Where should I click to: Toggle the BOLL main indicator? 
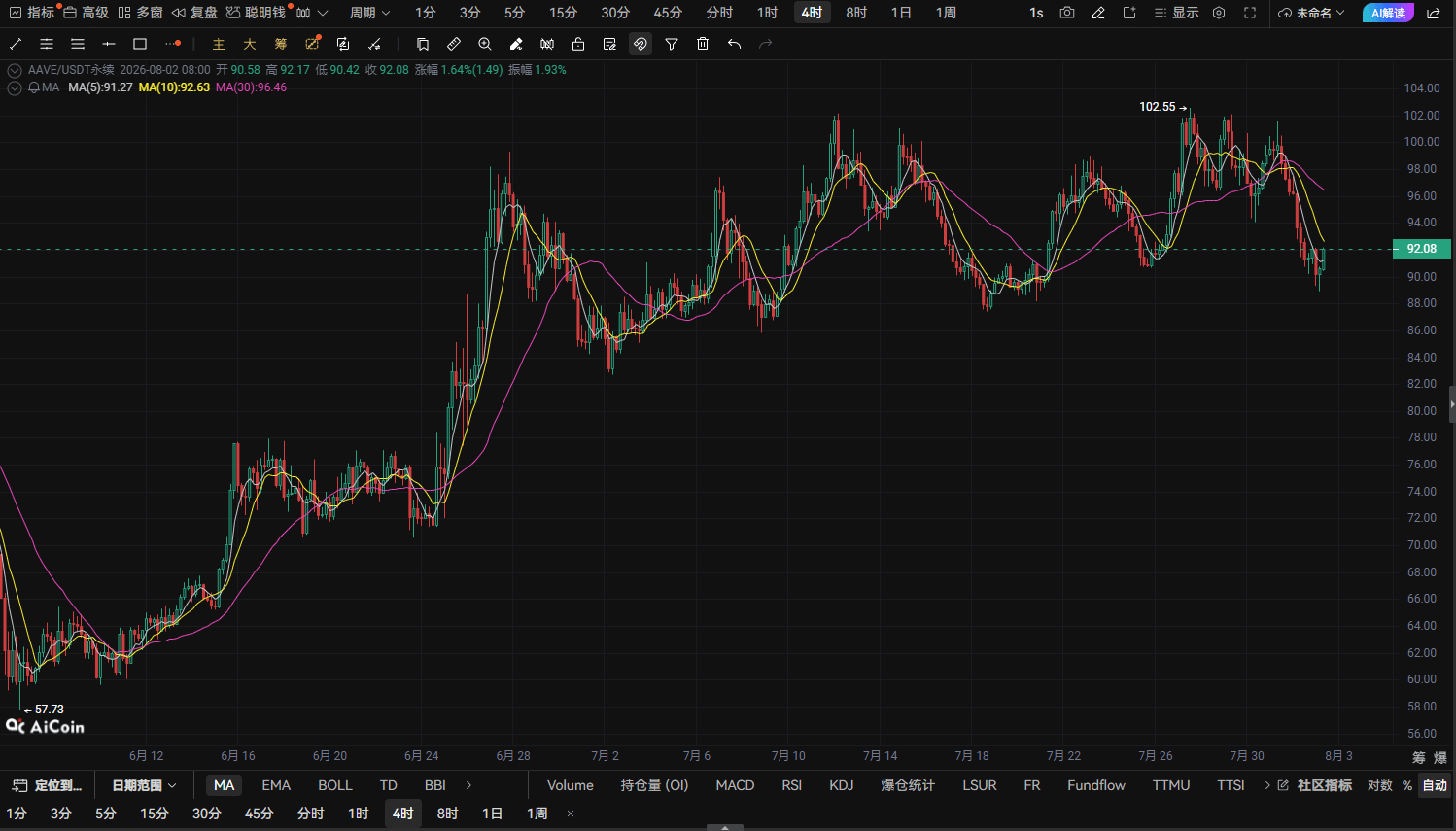tap(335, 785)
